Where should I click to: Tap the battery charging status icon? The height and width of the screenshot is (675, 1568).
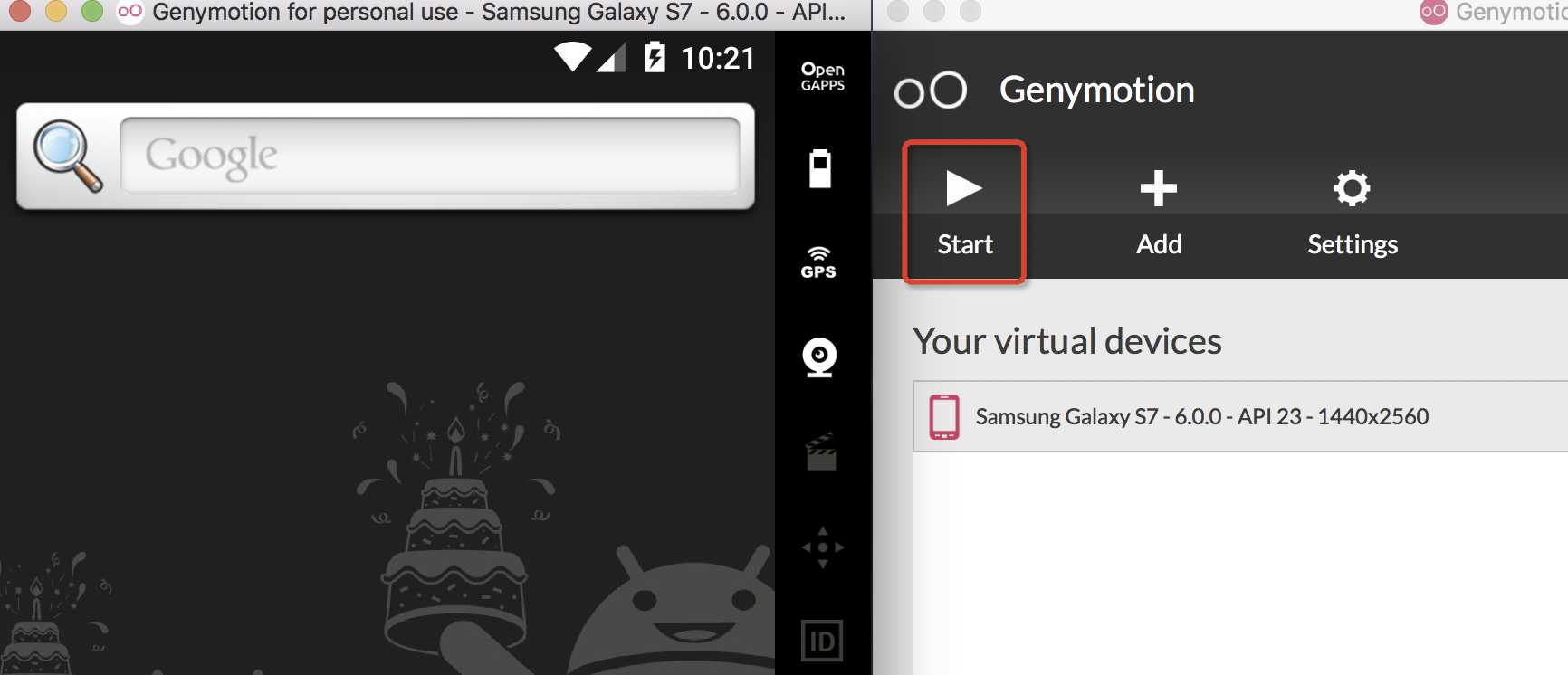(x=655, y=57)
